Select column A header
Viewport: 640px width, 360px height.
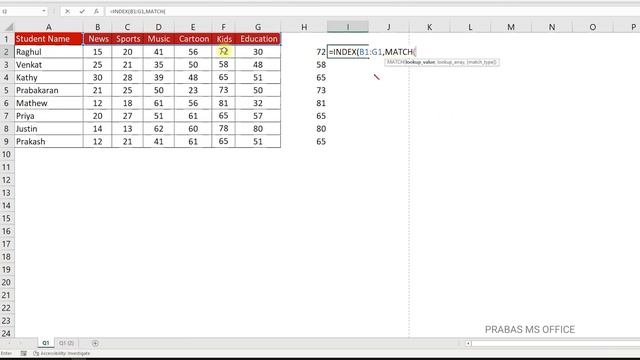pyautogui.click(x=49, y=27)
